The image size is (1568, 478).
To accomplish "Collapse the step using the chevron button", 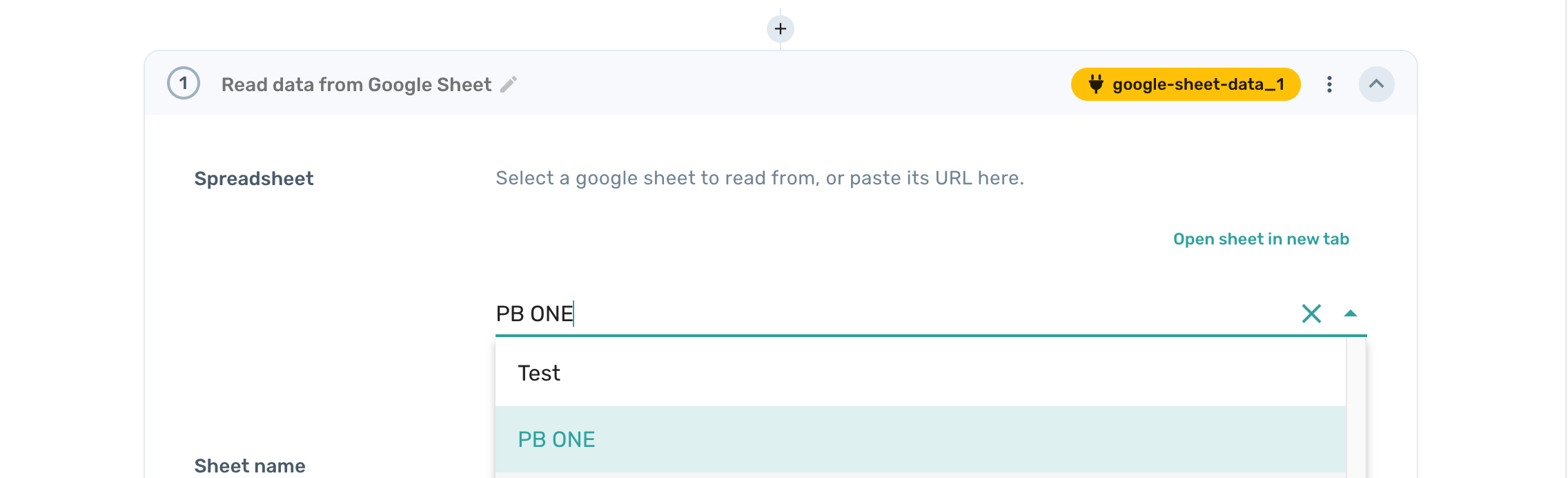I will click(x=1376, y=84).
